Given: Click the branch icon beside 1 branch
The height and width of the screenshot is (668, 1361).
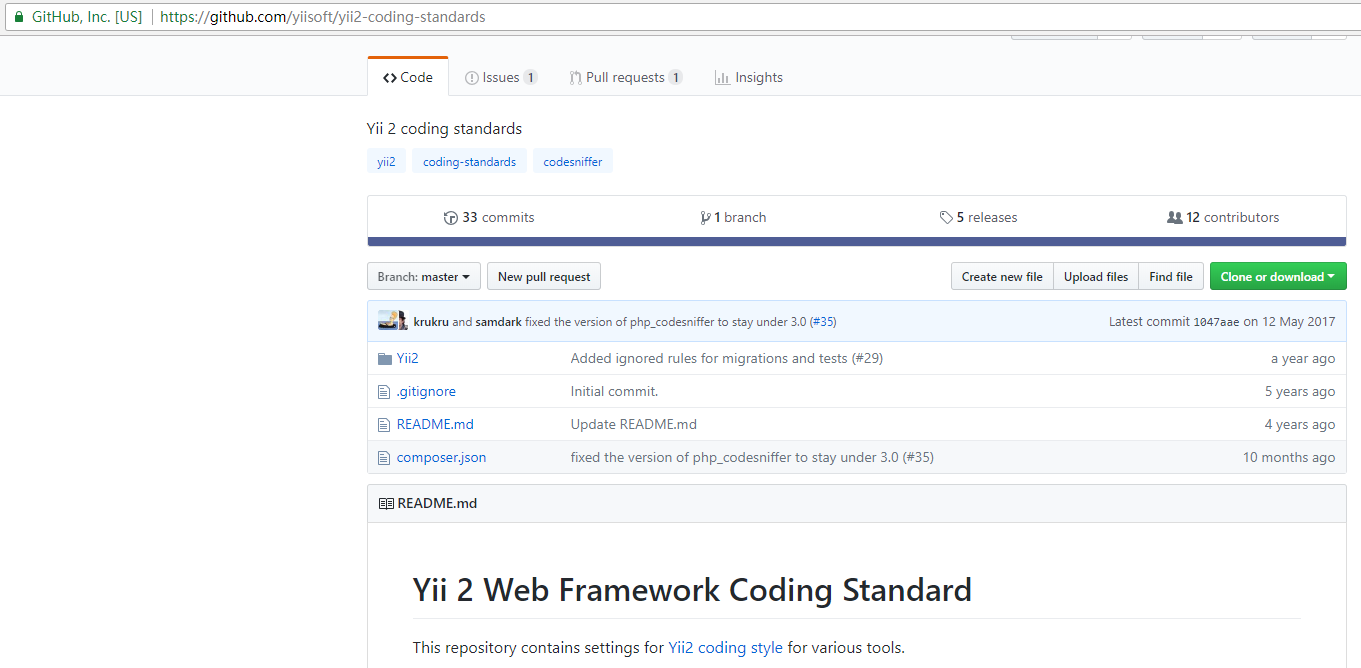Looking at the screenshot, I should pos(705,218).
